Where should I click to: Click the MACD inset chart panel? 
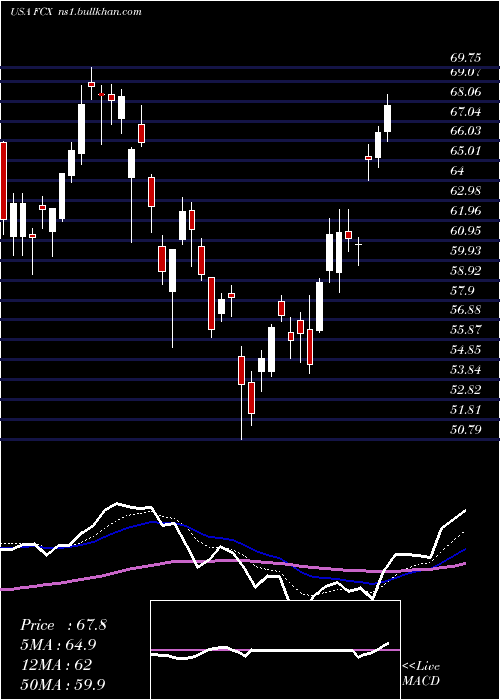point(275,650)
